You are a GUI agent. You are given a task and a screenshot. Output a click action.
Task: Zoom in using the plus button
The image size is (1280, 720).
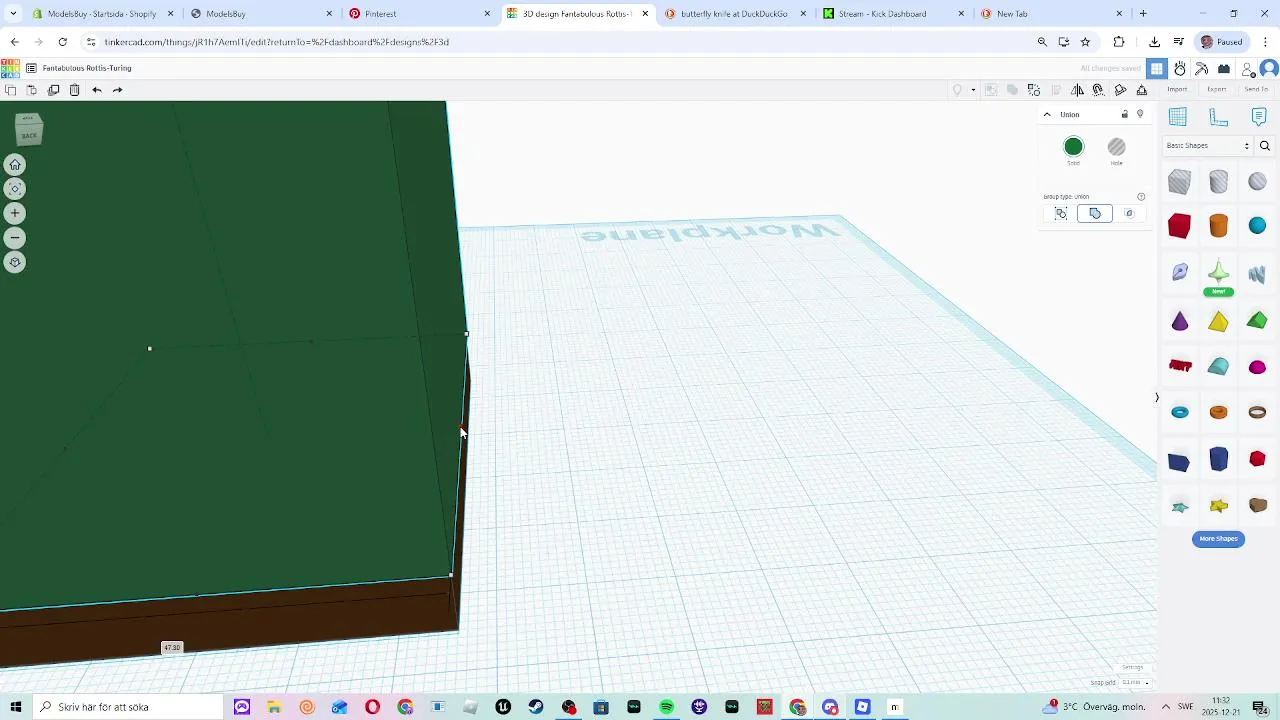tap(15, 213)
